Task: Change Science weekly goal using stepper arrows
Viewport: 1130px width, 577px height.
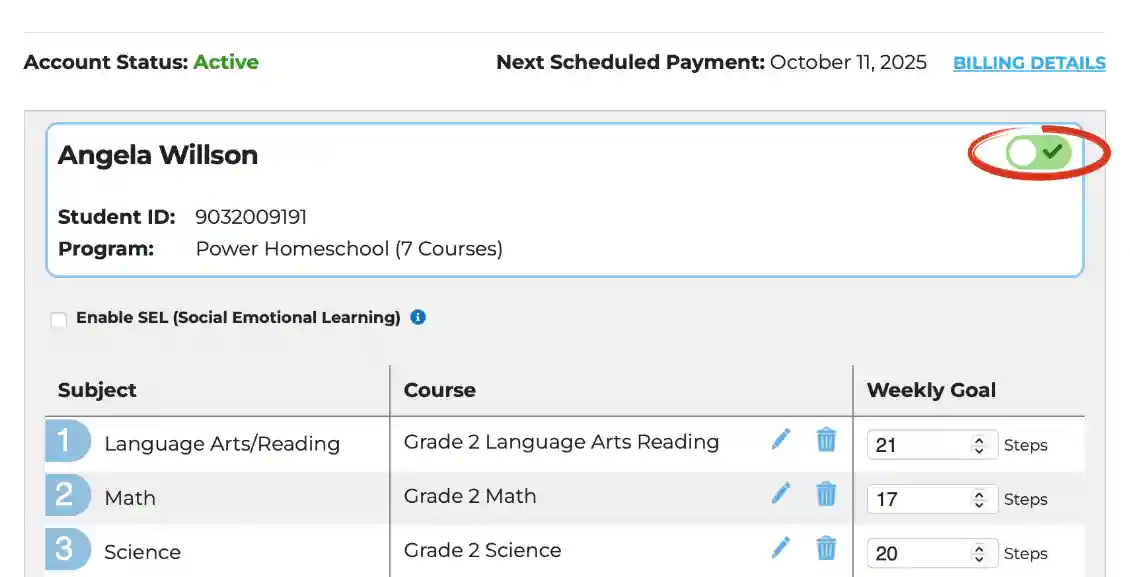Action: click(979, 553)
